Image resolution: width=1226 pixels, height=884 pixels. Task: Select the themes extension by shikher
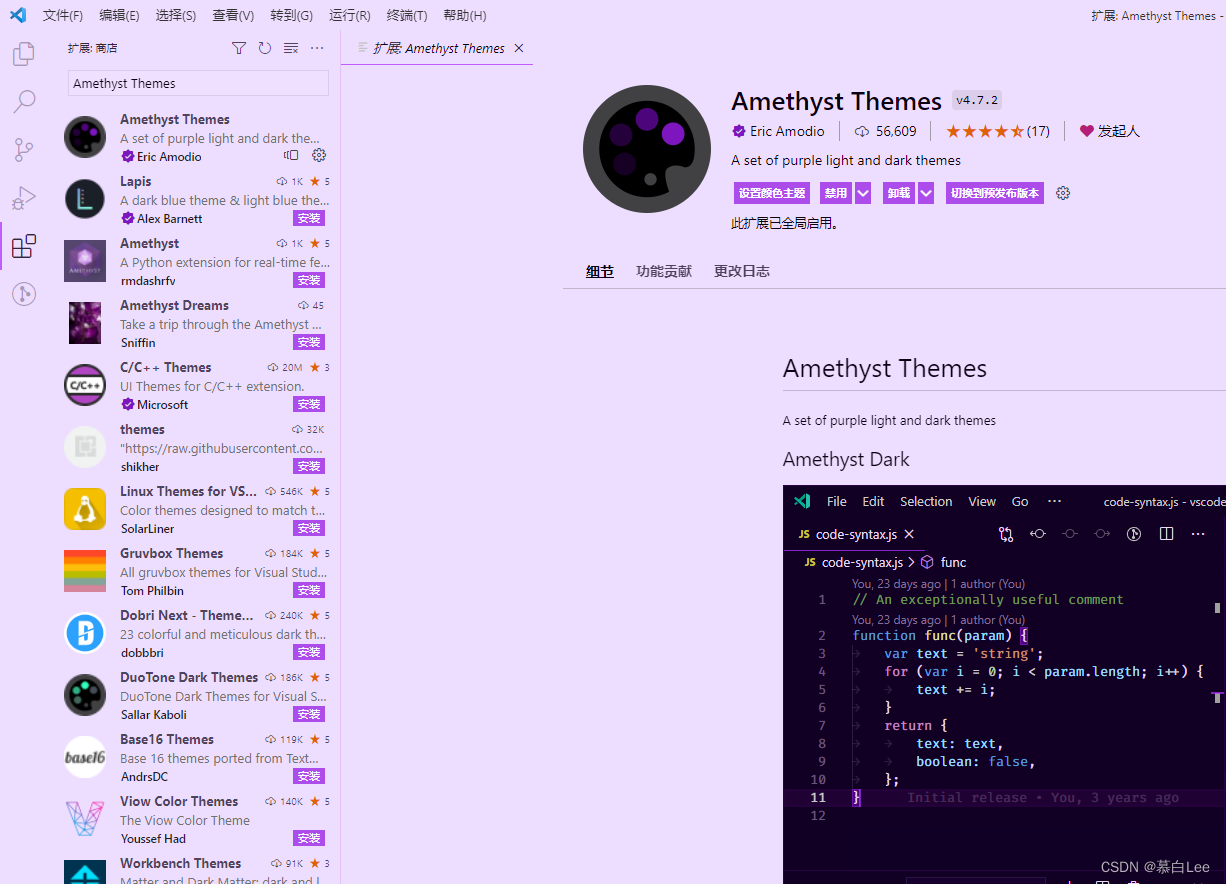pos(197,447)
